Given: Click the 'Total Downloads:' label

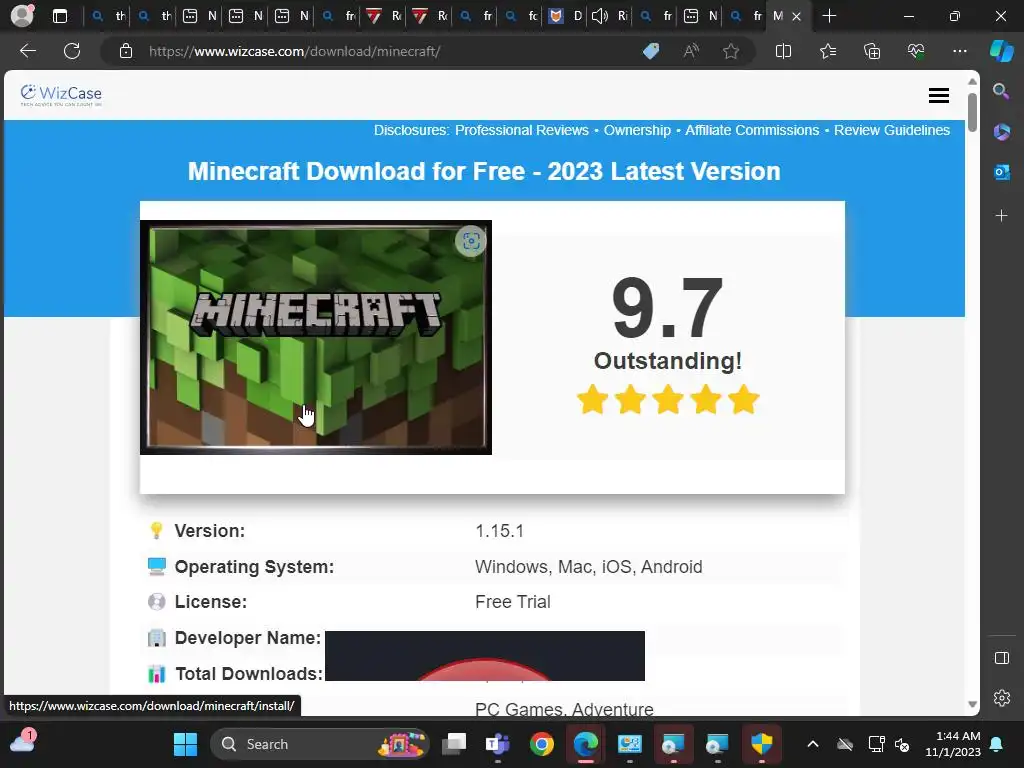Looking at the screenshot, I should coord(249,673).
